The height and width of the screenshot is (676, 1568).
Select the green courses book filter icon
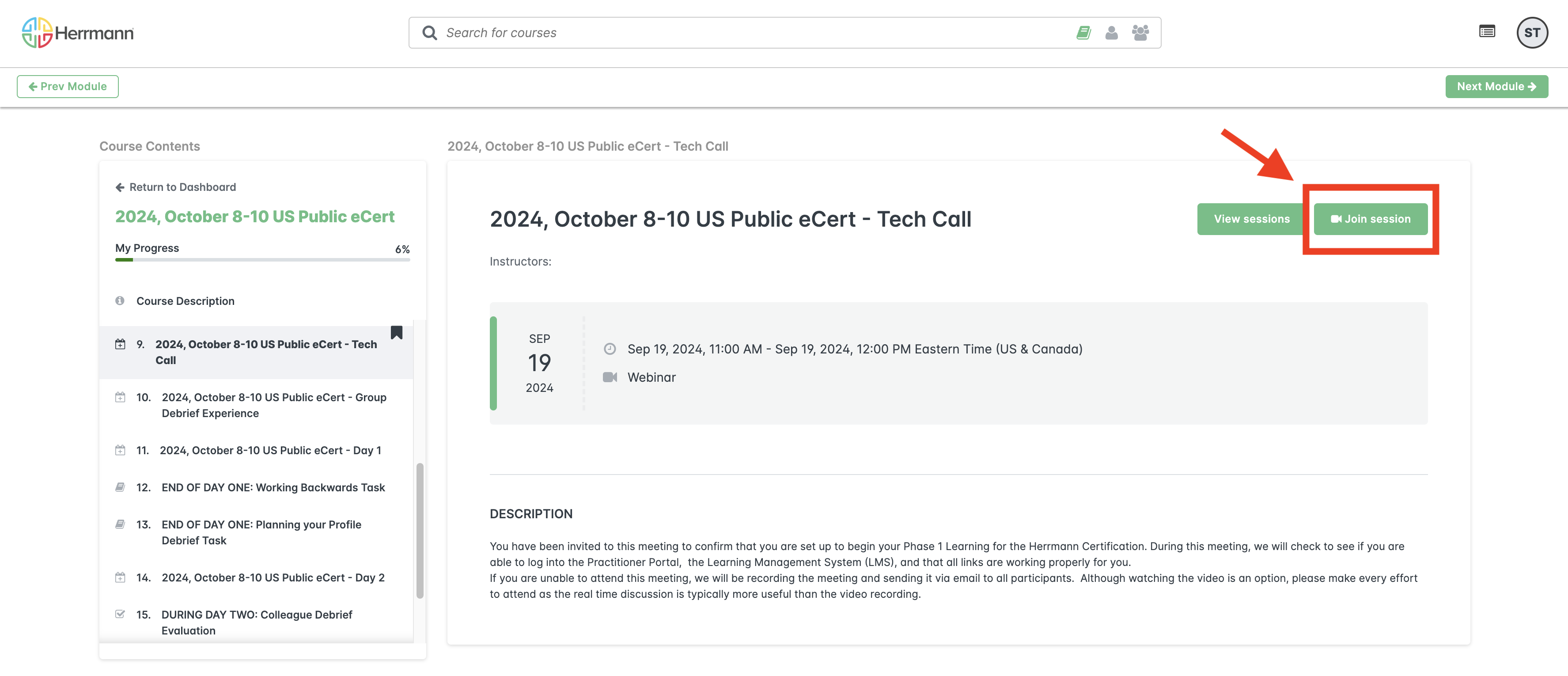click(1083, 33)
